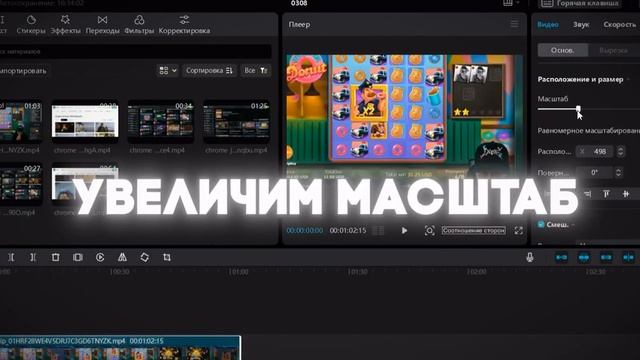The width and height of the screenshot is (640, 360).
Task: Open the layout dropdown in top bar
Action: [x=511, y=3]
